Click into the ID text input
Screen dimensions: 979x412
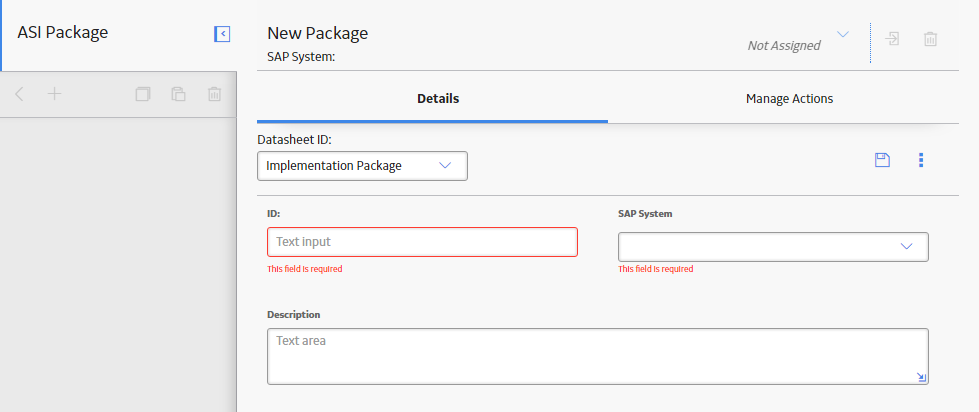click(x=422, y=242)
